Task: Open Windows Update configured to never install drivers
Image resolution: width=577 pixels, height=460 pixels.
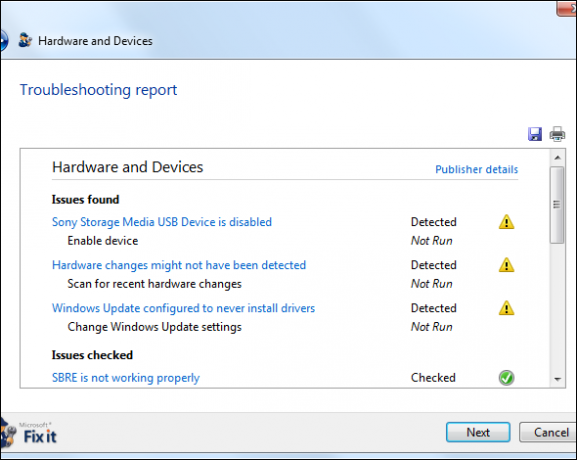Action: 183,308
